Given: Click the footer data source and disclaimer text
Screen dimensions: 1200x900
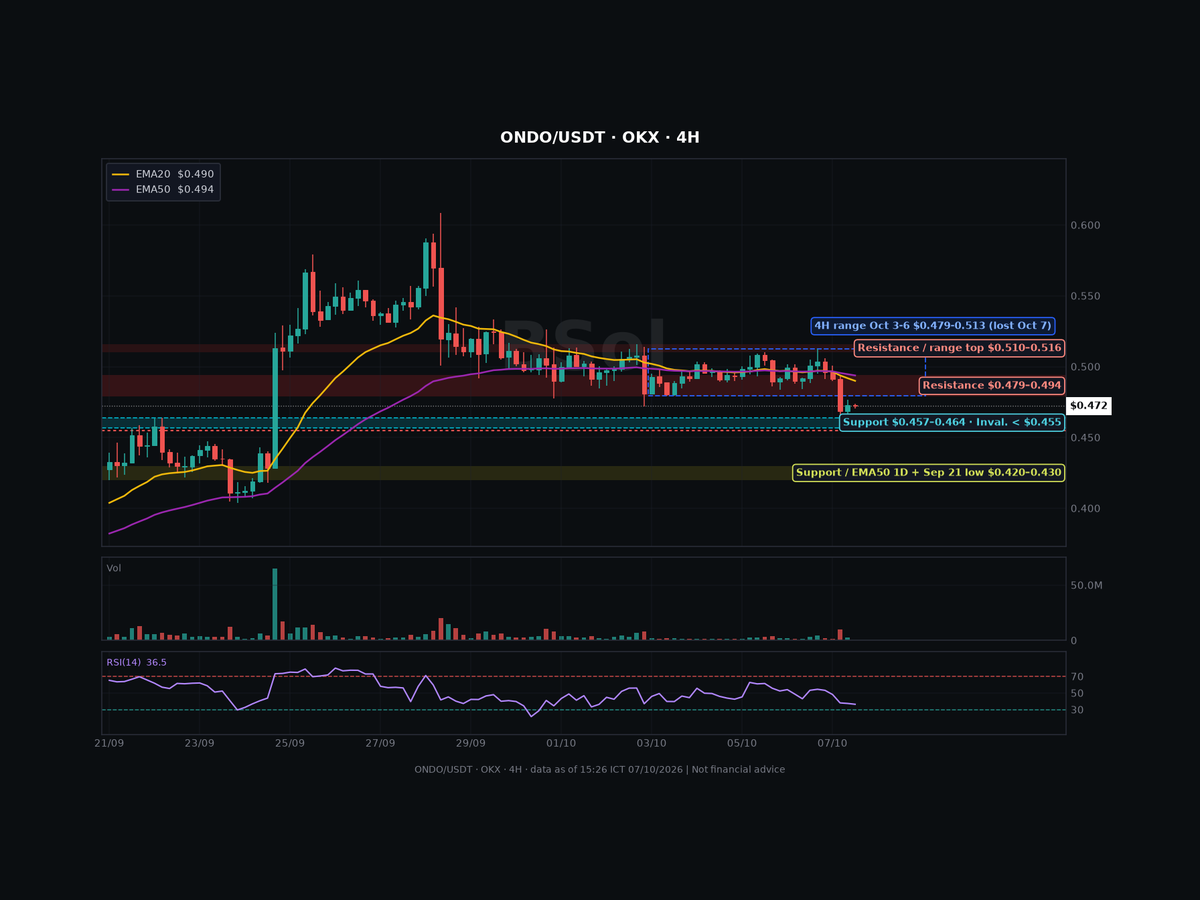Looking at the screenshot, I should point(600,769).
